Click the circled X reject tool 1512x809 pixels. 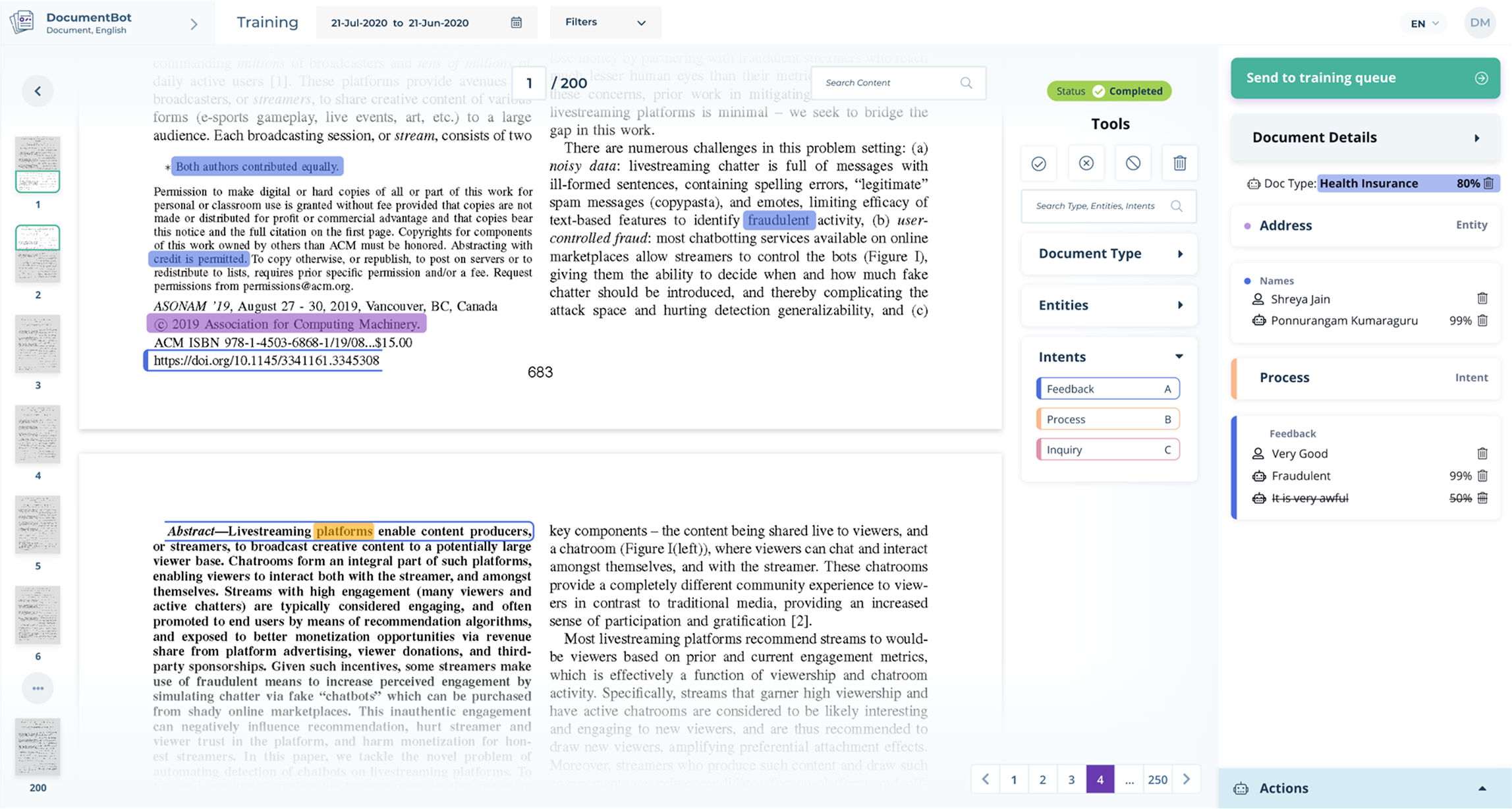click(1086, 163)
